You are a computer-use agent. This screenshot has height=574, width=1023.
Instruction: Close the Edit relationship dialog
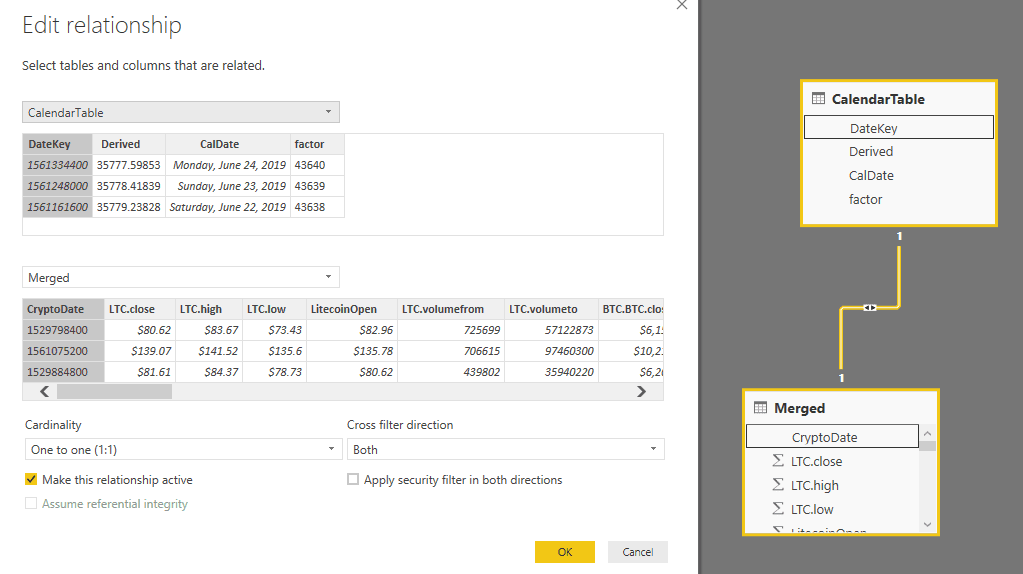[x=682, y=5]
